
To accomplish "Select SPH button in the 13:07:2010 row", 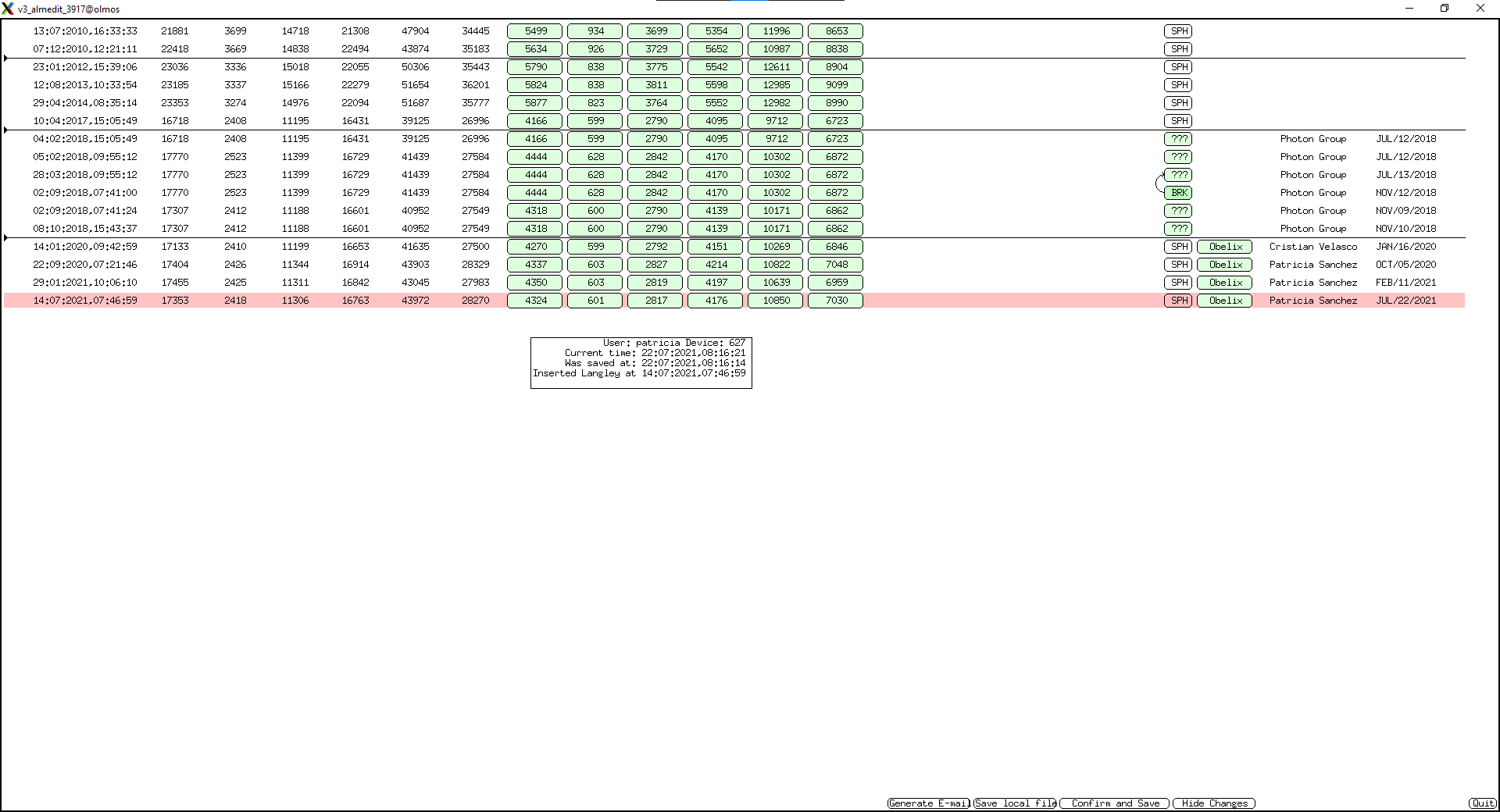I will pyautogui.click(x=1178, y=31).
